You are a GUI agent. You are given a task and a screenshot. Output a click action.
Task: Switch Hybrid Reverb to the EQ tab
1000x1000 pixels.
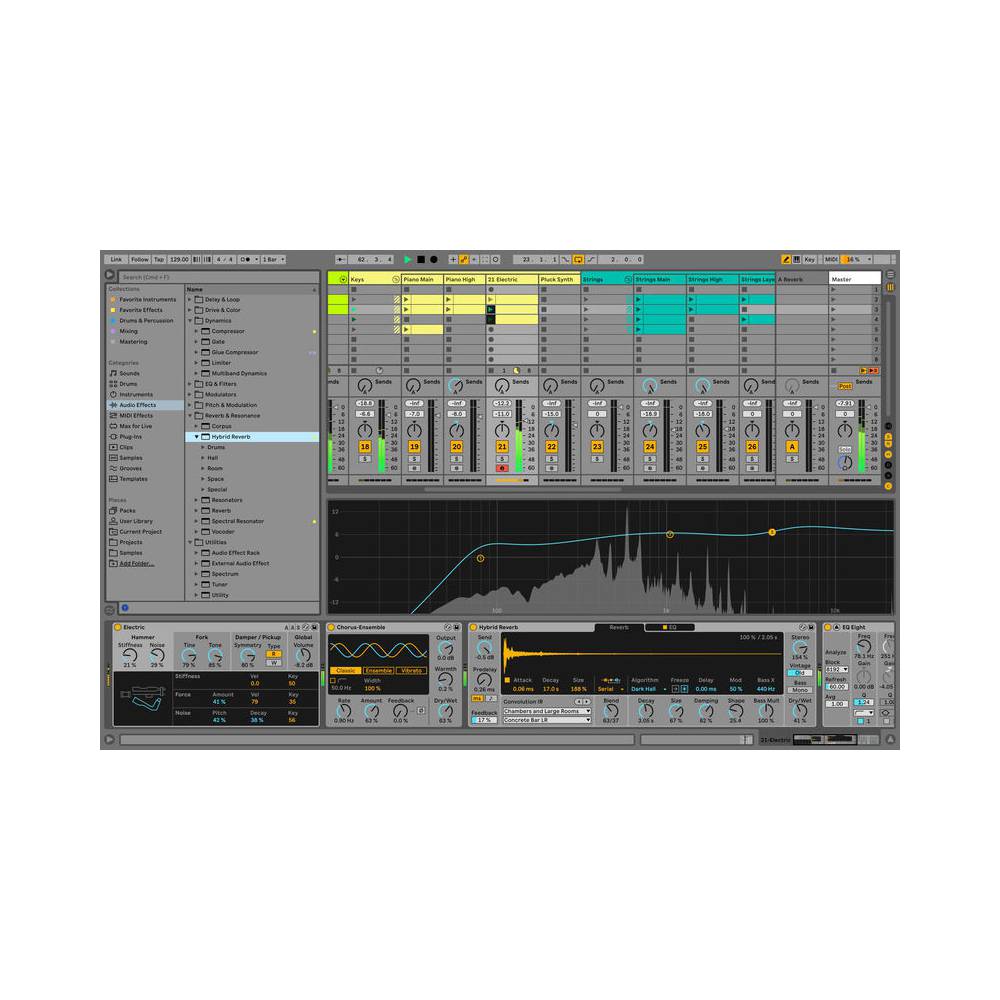[x=668, y=627]
